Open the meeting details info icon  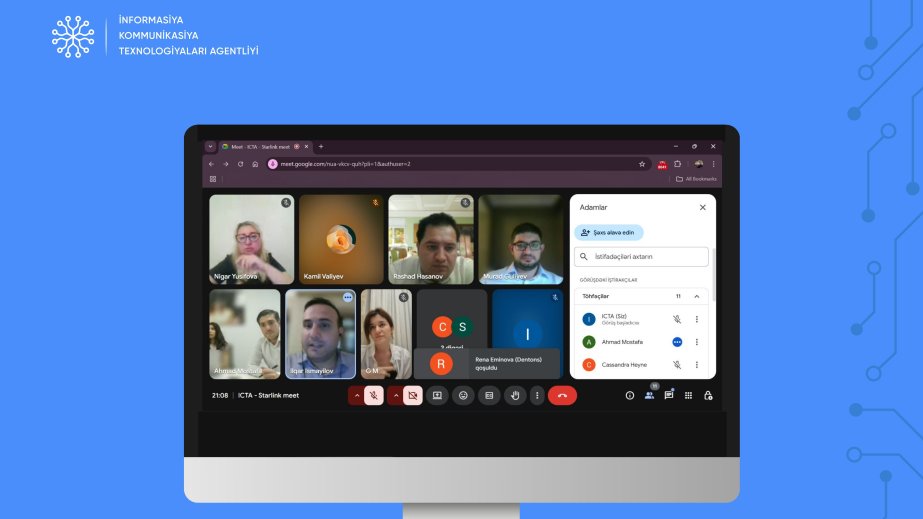point(630,395)
